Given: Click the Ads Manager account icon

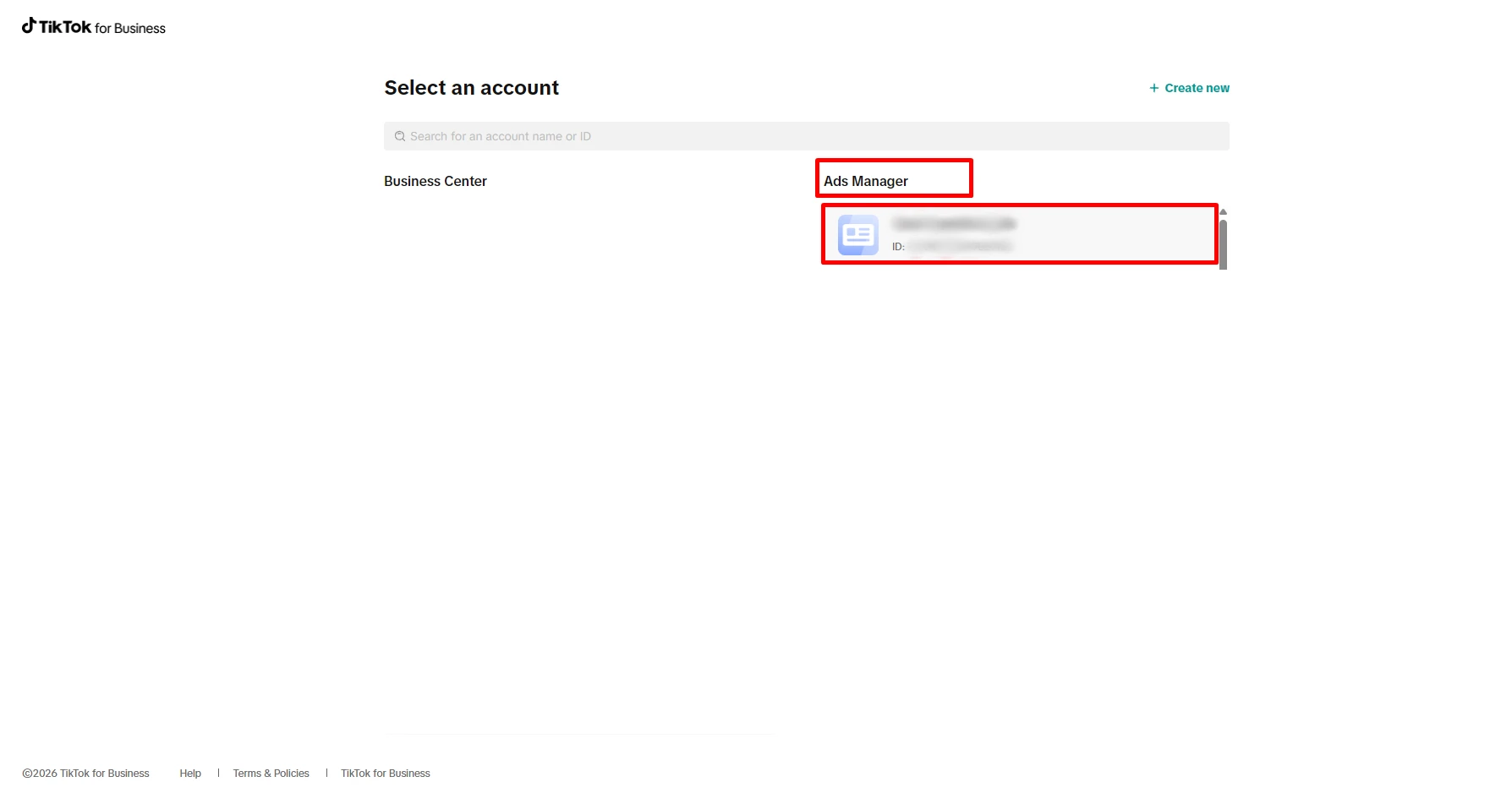Looking at the screenshot, I should 858,235.
